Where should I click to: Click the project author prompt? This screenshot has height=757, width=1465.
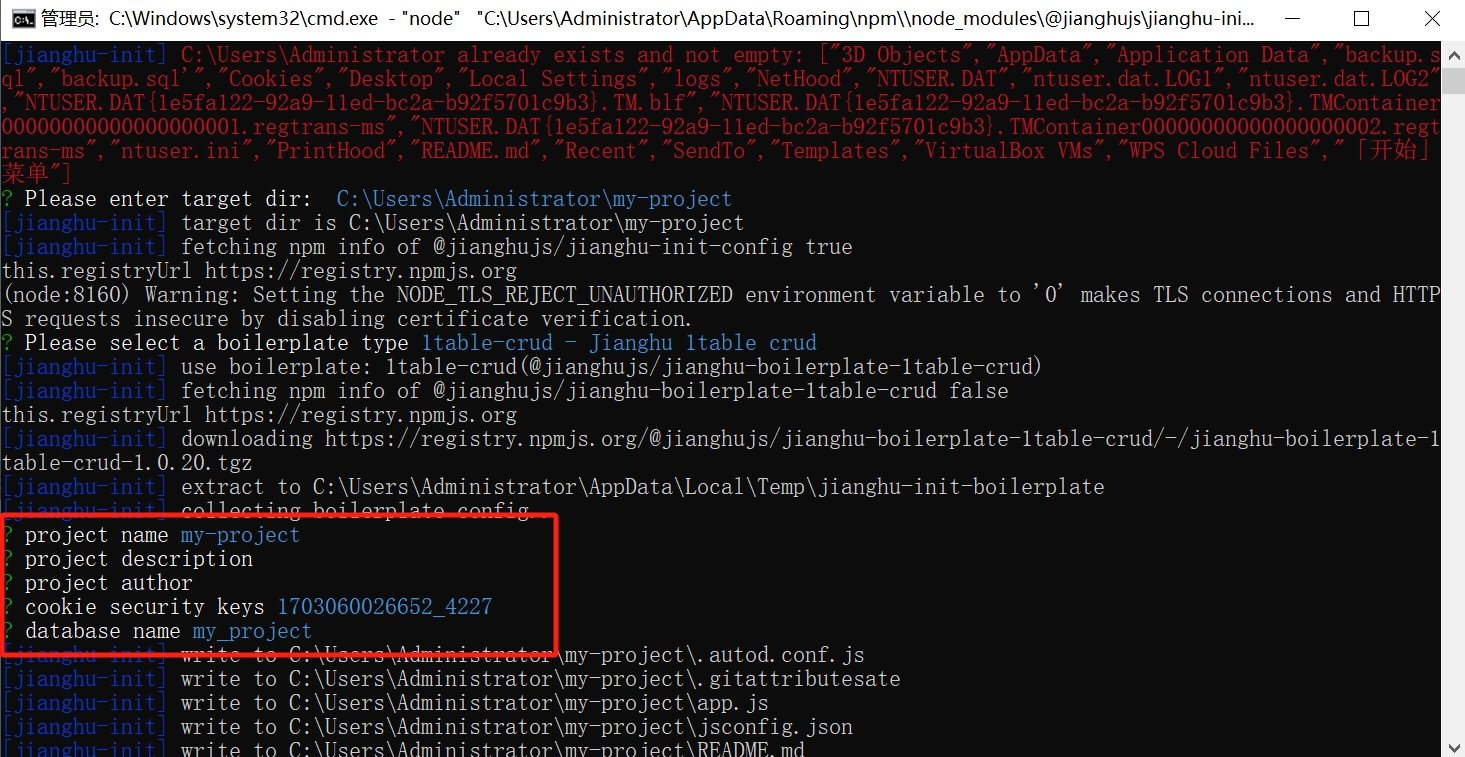tap(108, 583)
